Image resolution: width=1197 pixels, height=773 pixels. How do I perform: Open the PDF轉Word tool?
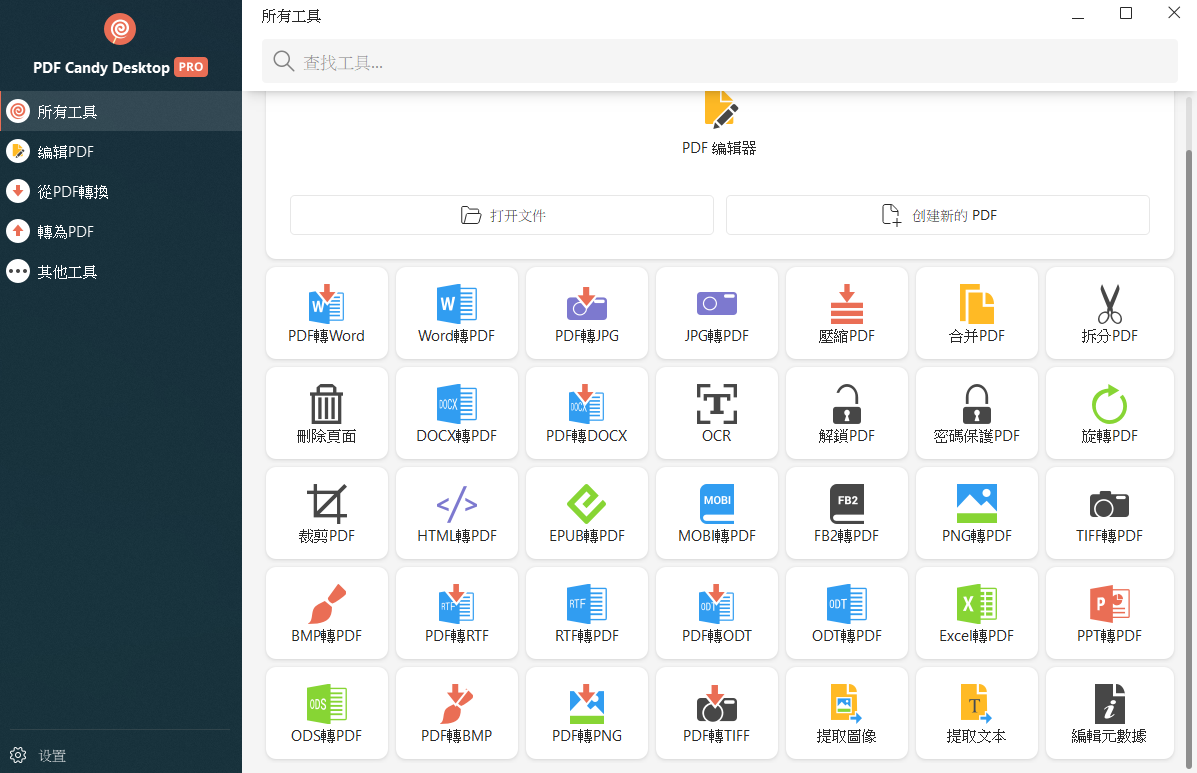click(327, 313)
